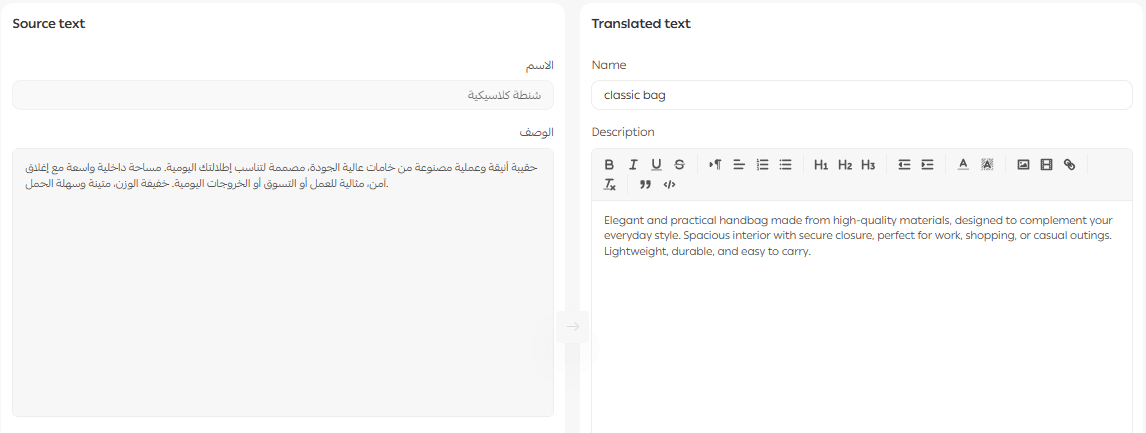Apply Heading 3 style
This screenshot has height=433, width=1146.
(868, 165)
